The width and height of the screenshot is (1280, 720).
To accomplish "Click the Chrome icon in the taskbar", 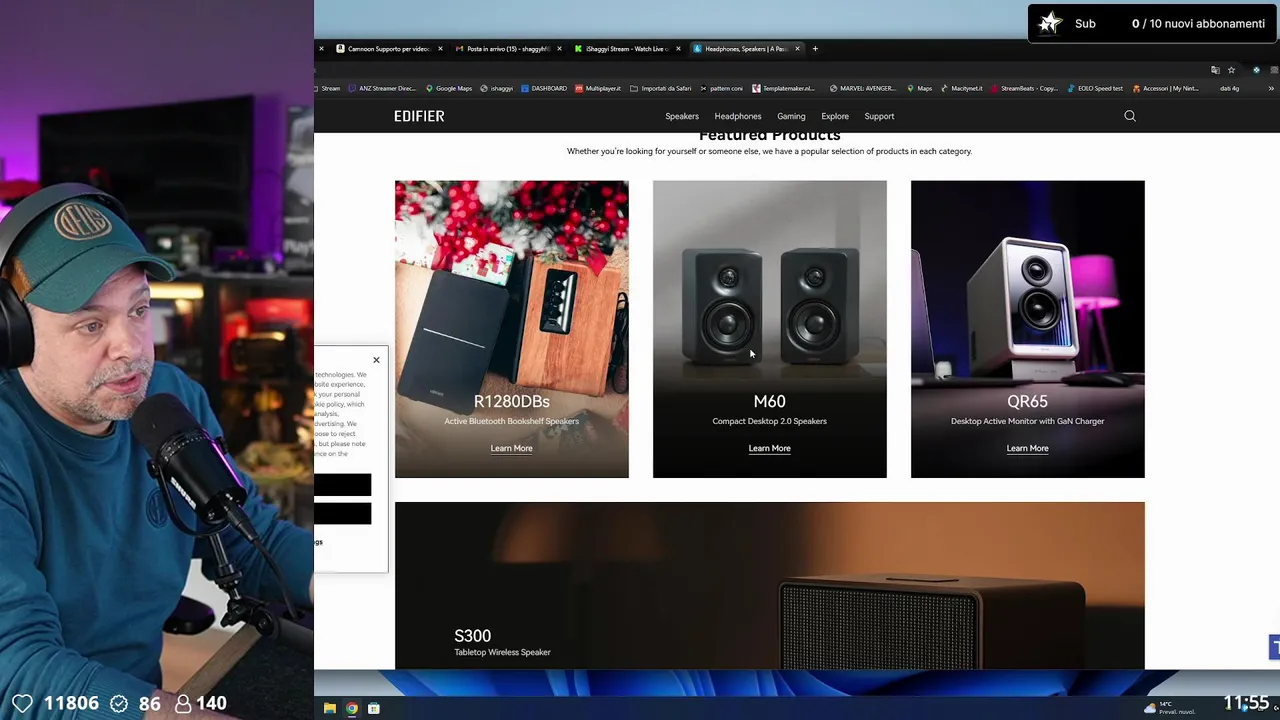I will (352, 708).
